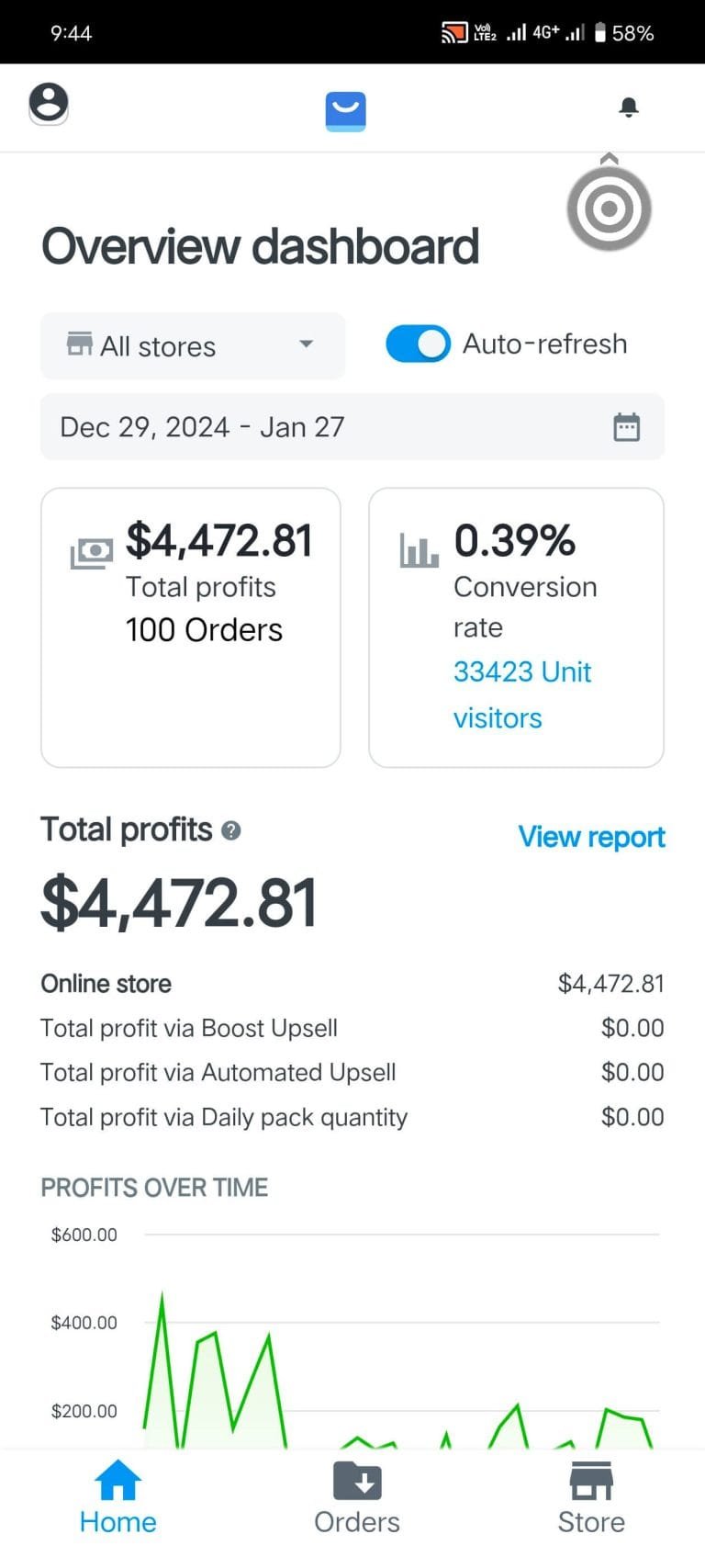Tap the blue shopping bag logo
705x1568 pixels.
click(346, 111)
